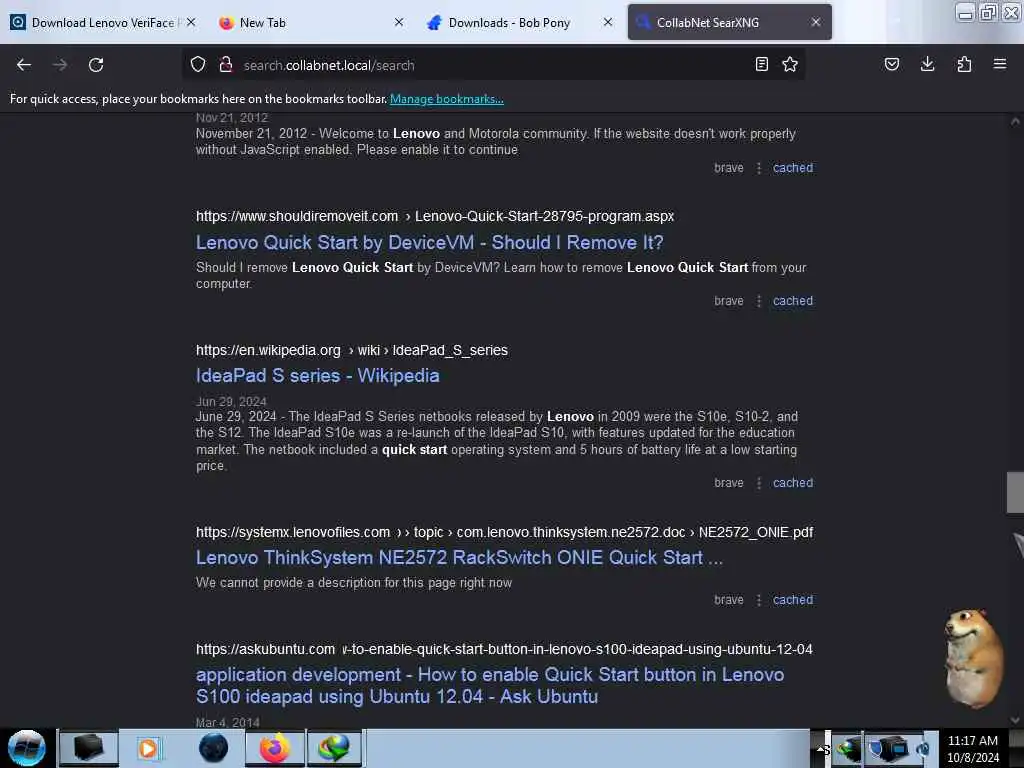The image size is (1024, 768).
Task: Expand options dots beside Wikipedia cached link
Action: 758,483
